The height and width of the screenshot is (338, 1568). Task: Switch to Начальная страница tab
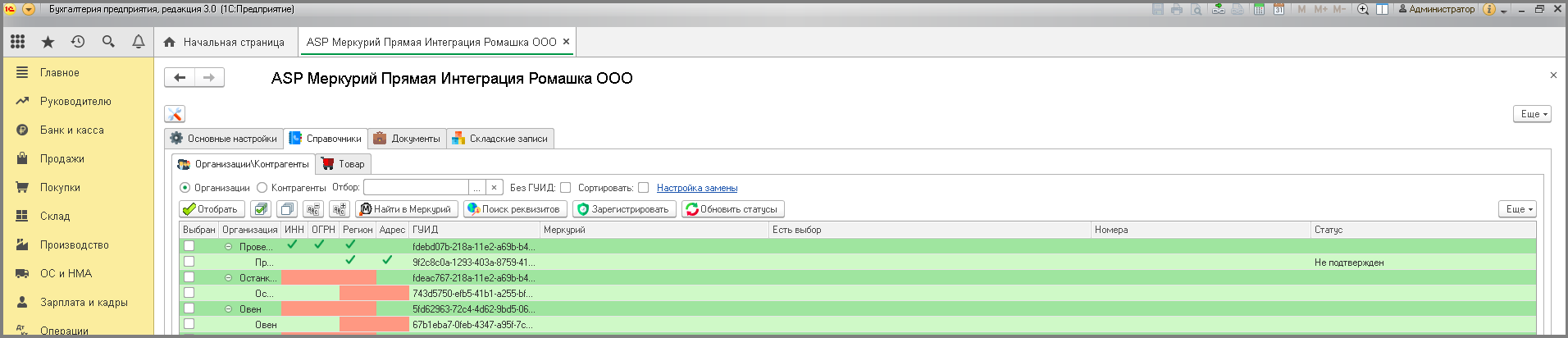click(225, 42)
